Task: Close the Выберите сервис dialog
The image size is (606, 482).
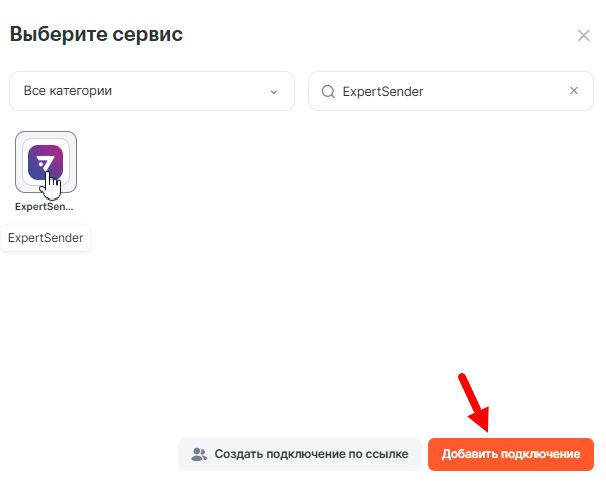Action: [x=584, y=36]
